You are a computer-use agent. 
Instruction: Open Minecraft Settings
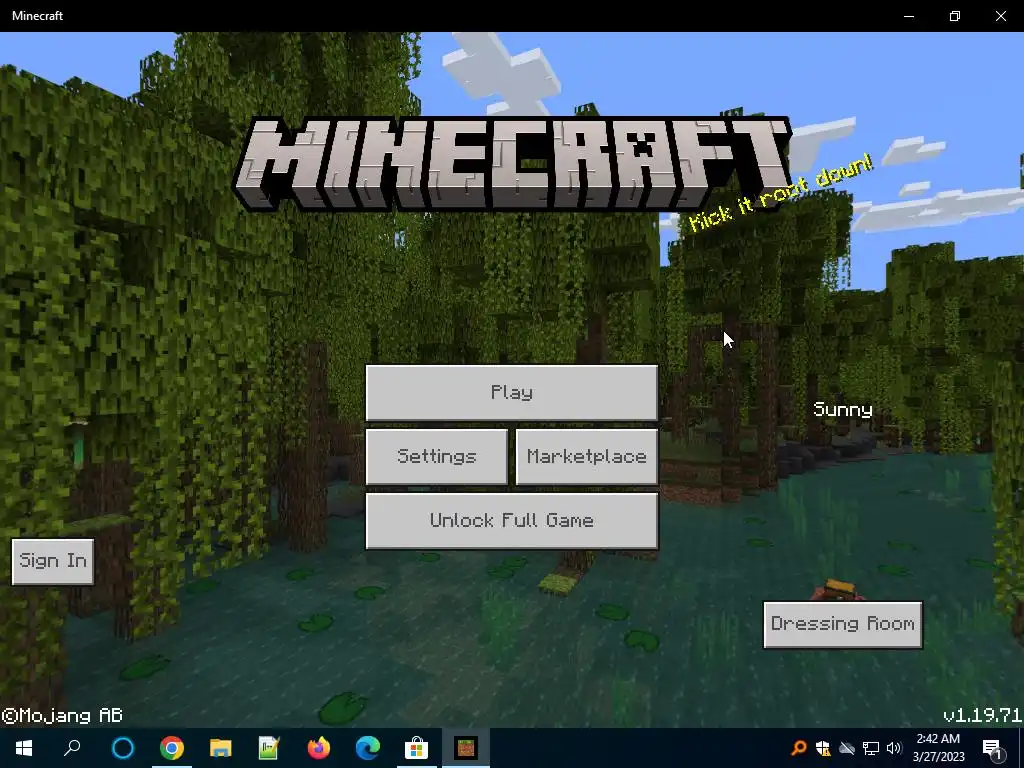(x=436, y=456)
